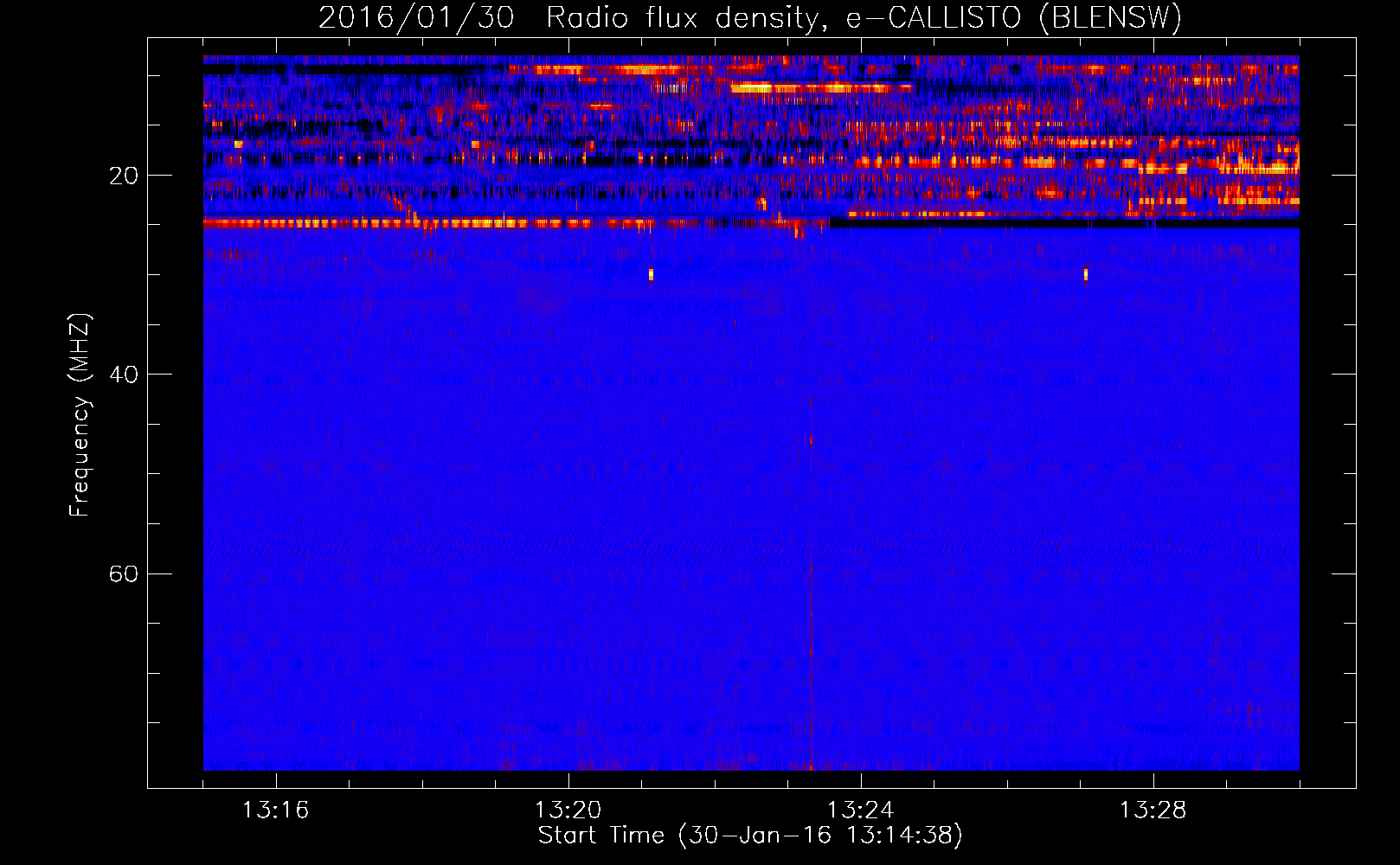Click the 13:20 time tick label
The width and height of the screenshot is (1400, 865).
click(x=568, y=811)
